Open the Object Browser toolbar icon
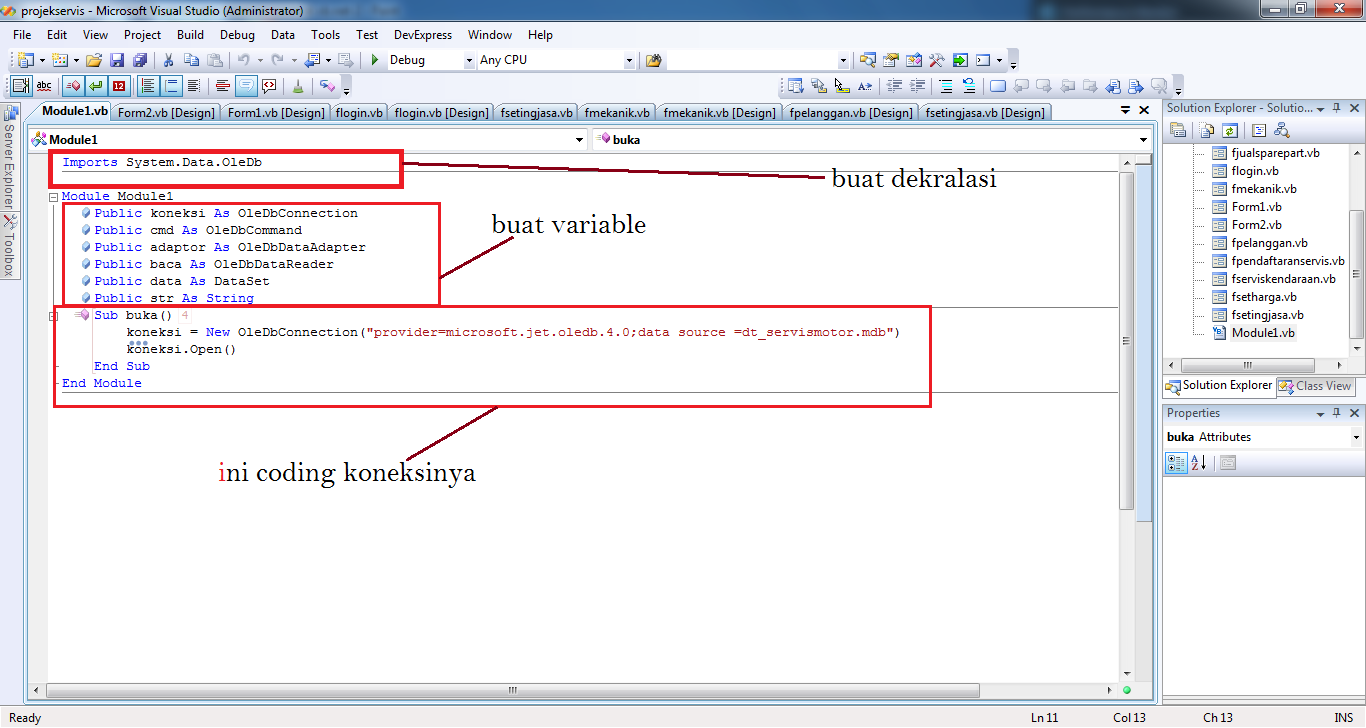 coord(913,60)
